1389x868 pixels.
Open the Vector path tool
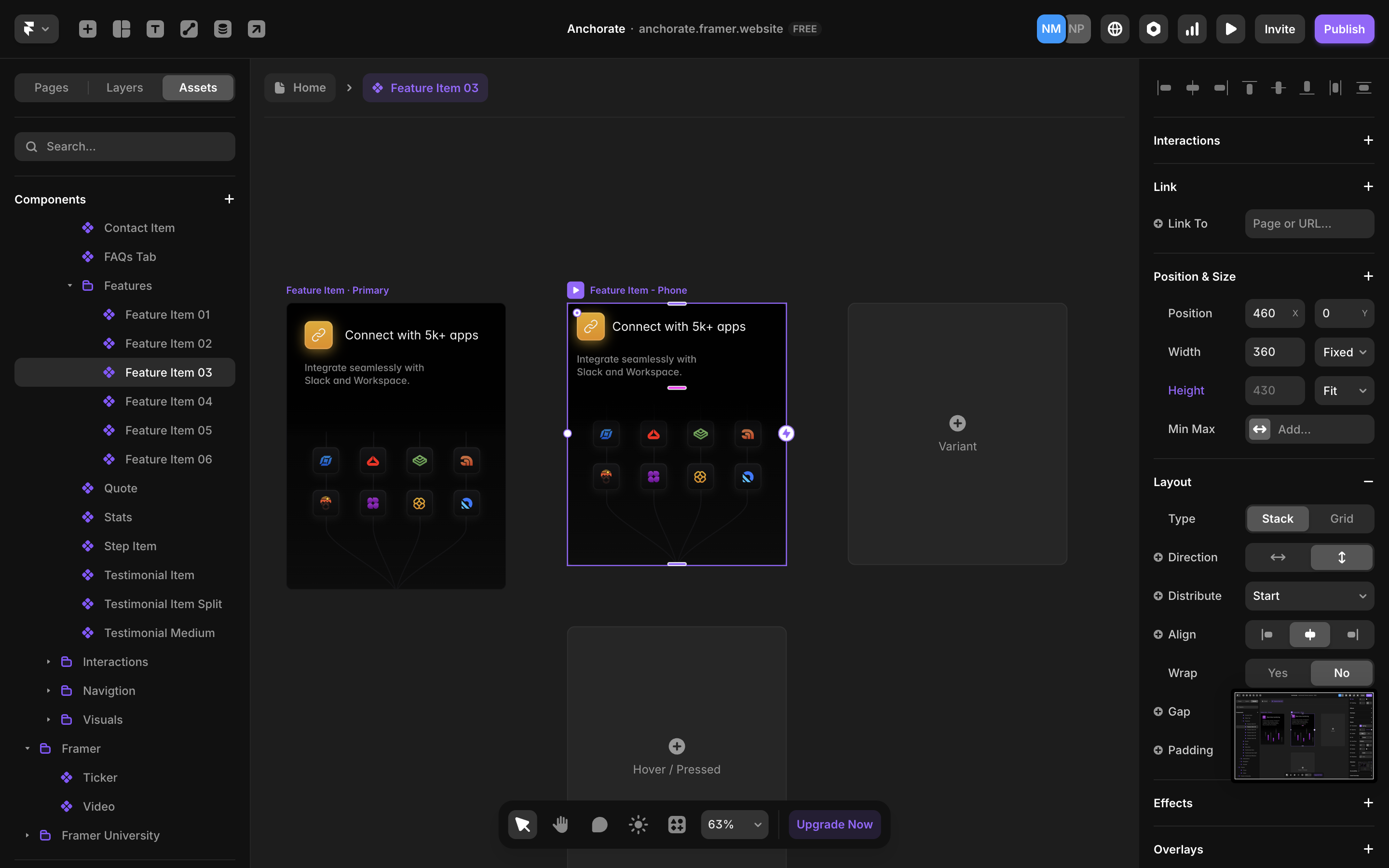189,29
